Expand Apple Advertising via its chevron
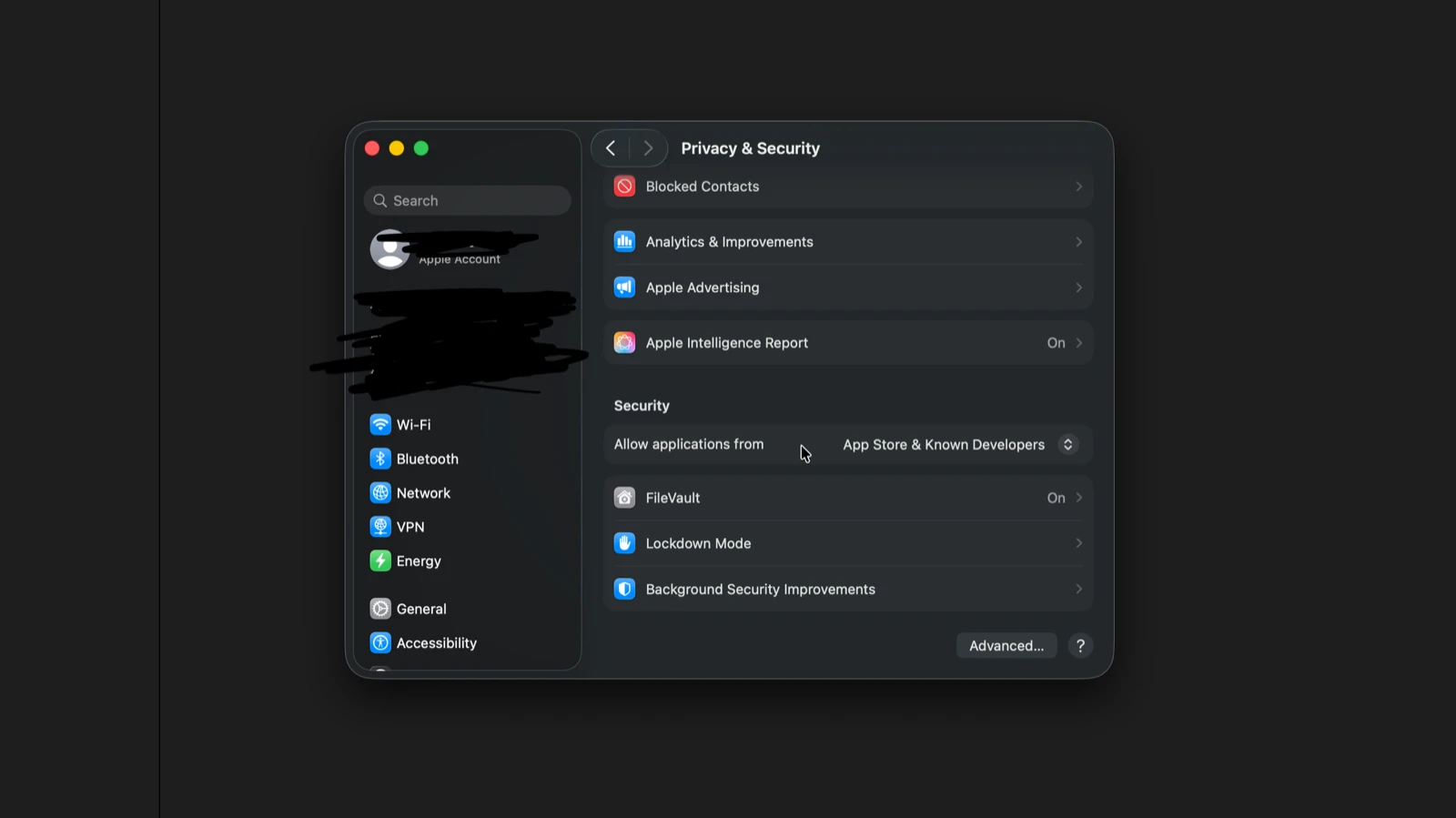 [1079, 288]
